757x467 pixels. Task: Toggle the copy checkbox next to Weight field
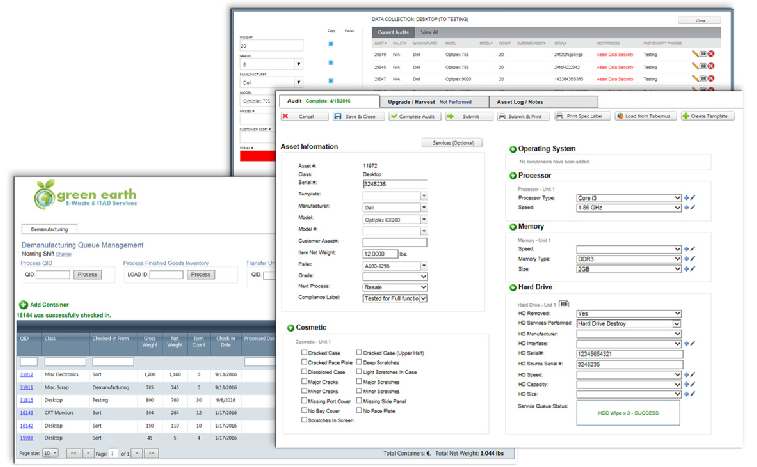click(331, 44)
